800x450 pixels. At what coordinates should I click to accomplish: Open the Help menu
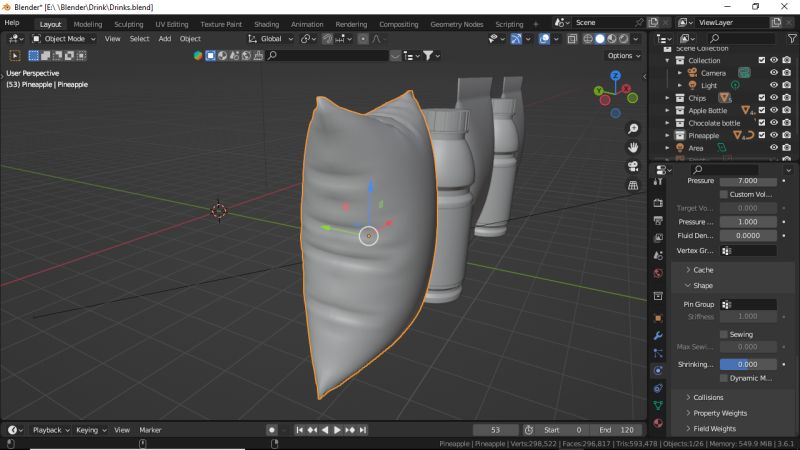12,22
